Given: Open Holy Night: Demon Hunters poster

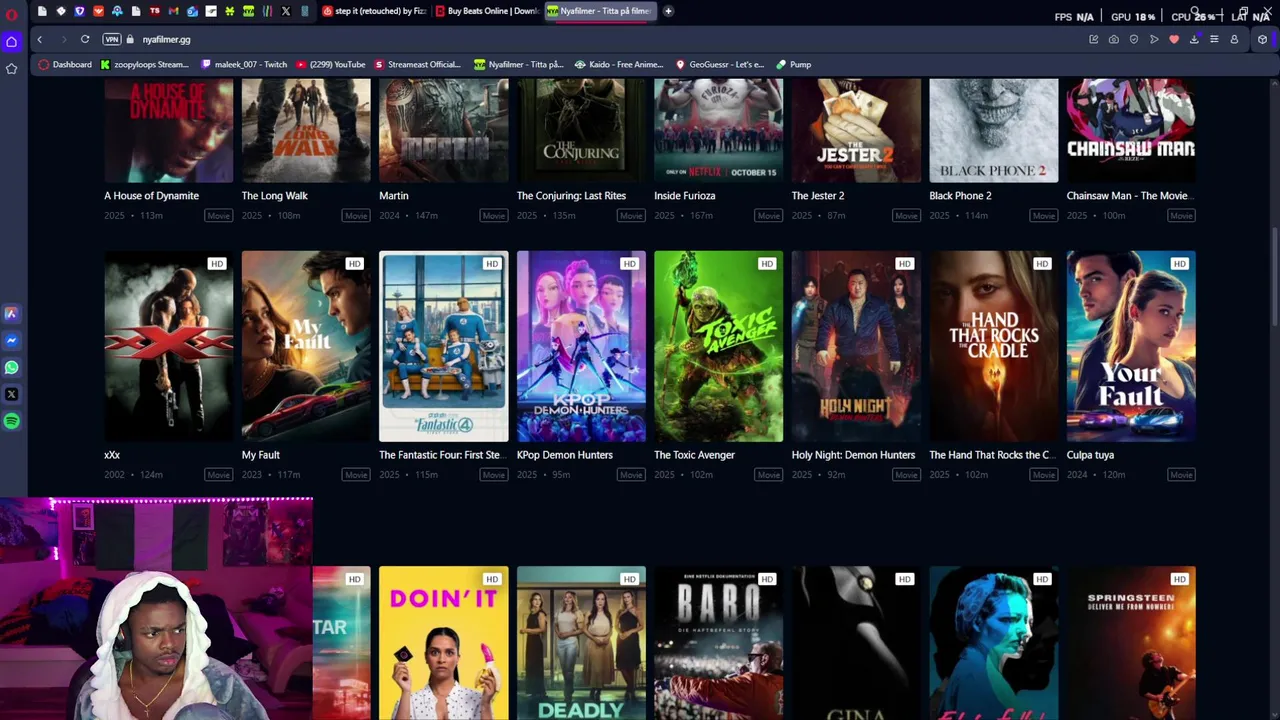Looking at the screenshot, I should click(x=856, y=346).
